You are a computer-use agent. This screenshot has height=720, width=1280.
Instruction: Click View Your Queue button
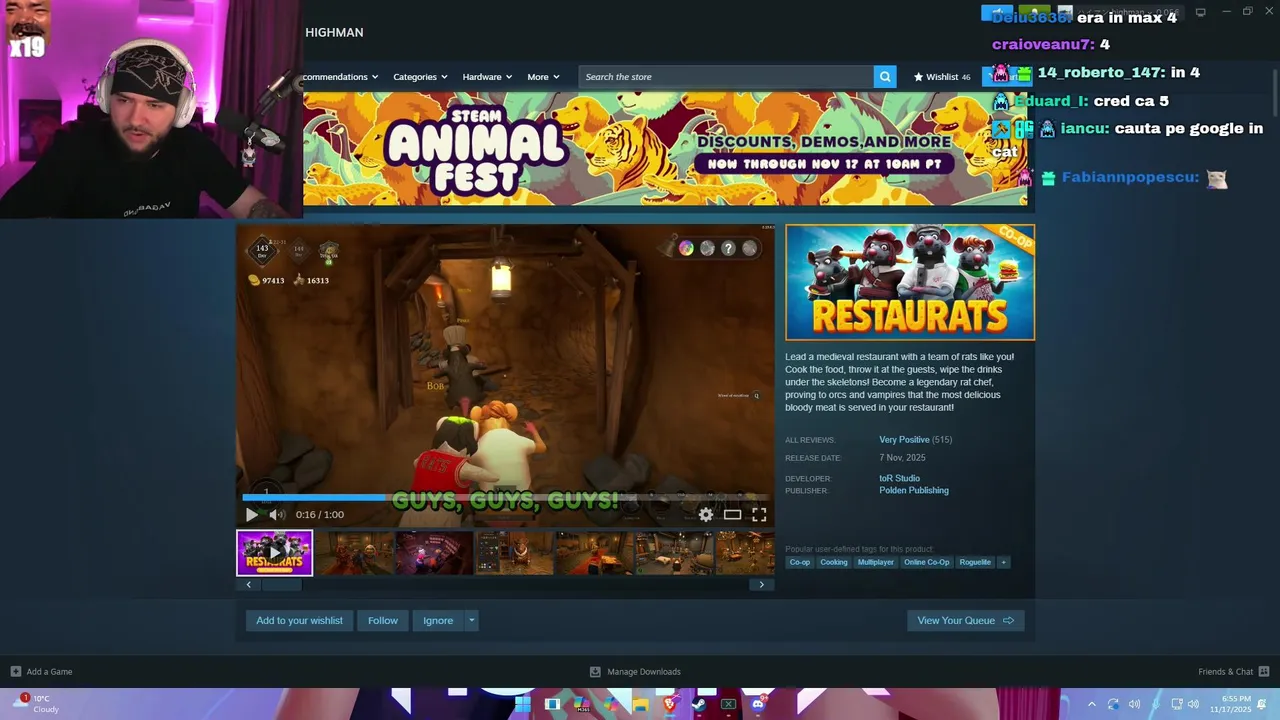[x=965, y=620]
